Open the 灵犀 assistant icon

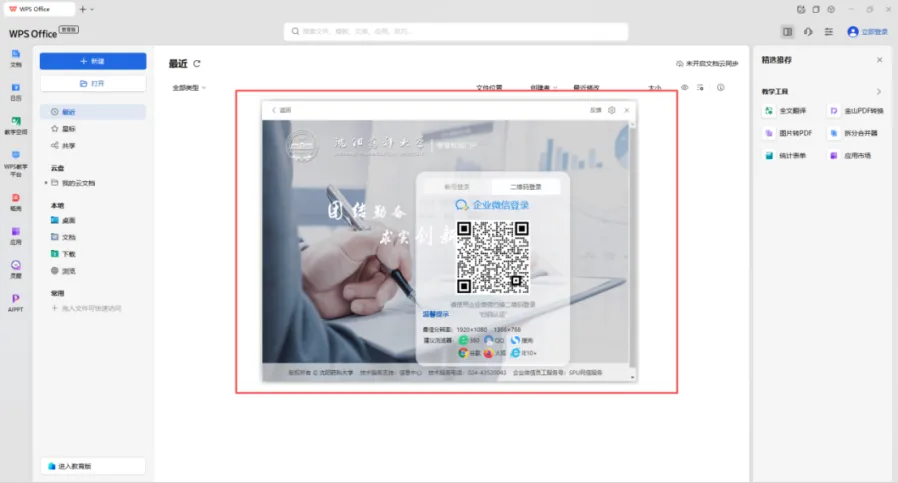click(x=15, y=269)
